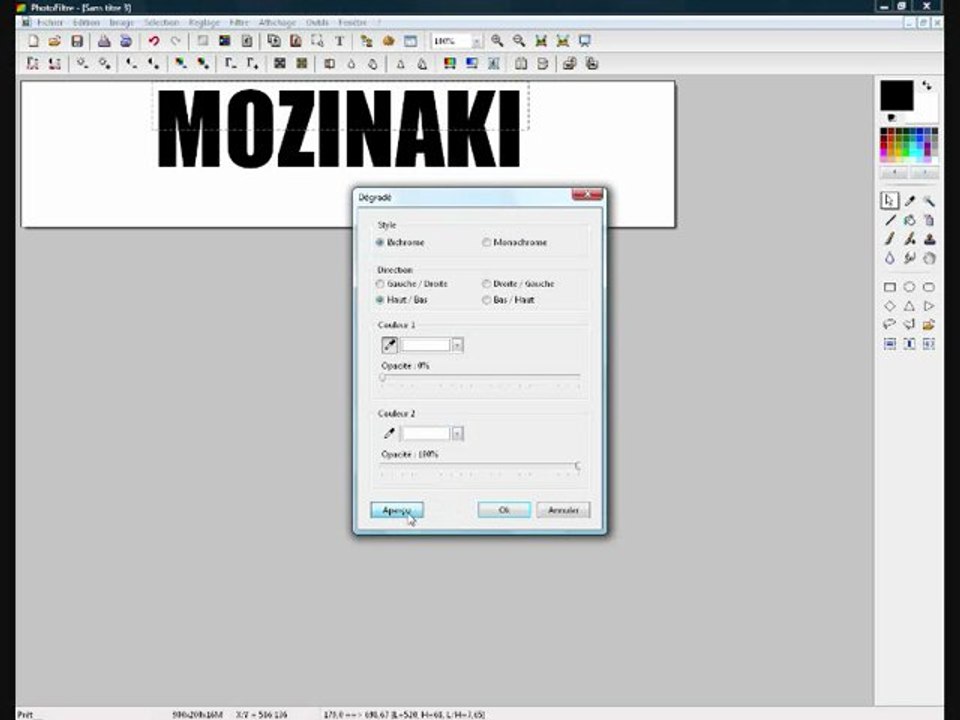This screenshot has width=960, height=720.
Task: Click the Couleur 1 pipette button
Action: [389, 345]
